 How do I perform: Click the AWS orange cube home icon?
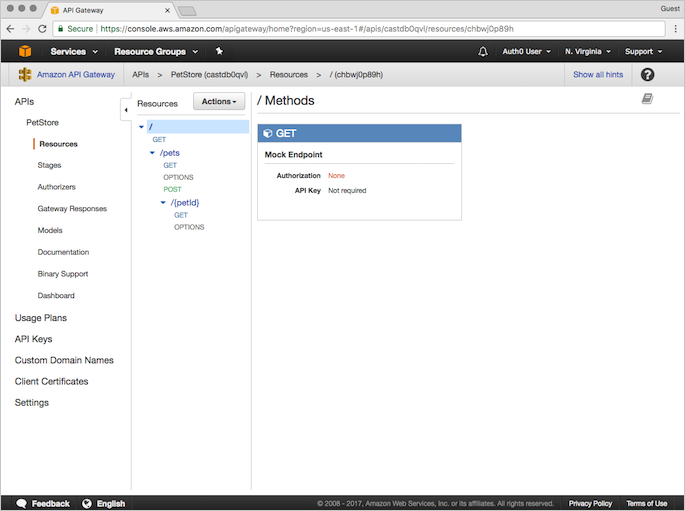pyautogui.click(x=25, y=51)
